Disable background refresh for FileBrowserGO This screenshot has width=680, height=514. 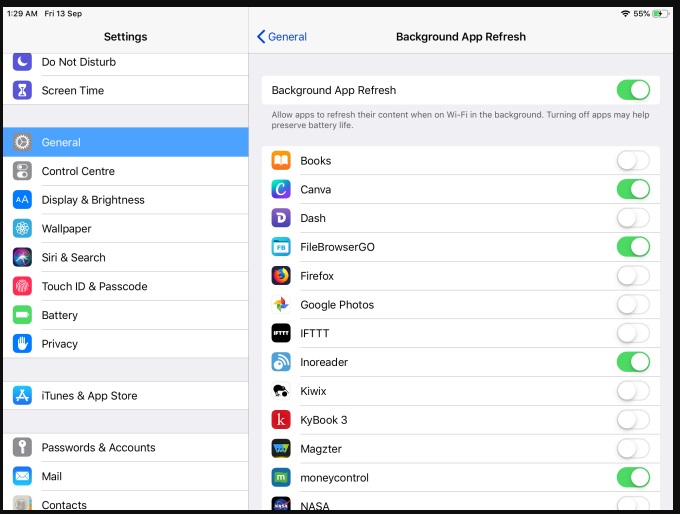633,247
